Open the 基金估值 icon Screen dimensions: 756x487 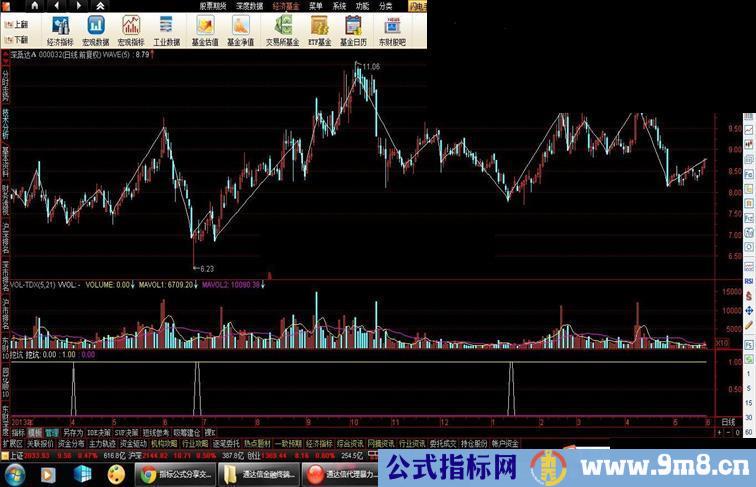204,29
